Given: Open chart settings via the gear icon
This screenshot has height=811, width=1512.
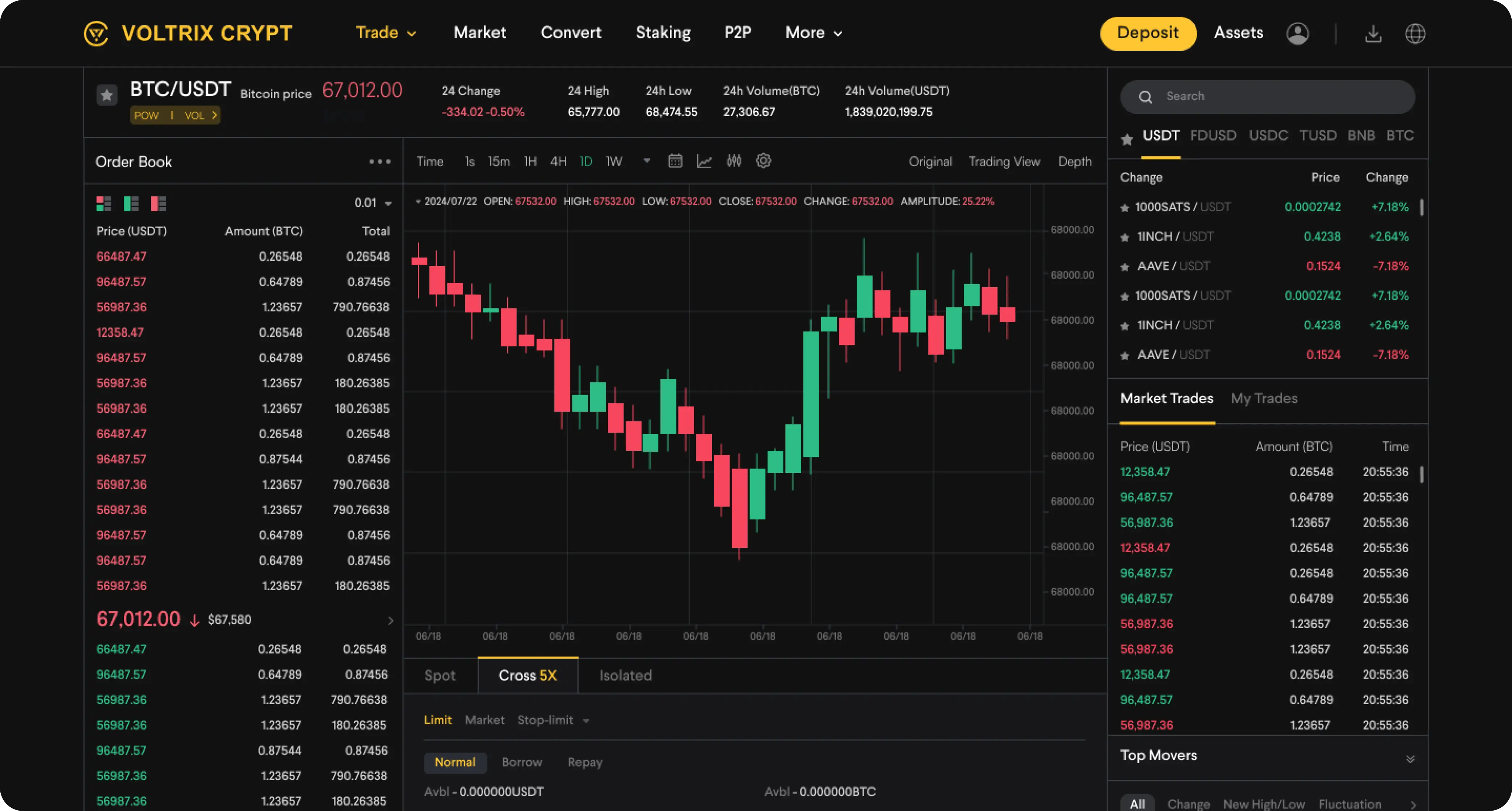Looking at the screenshot, I should pos(764,161).
